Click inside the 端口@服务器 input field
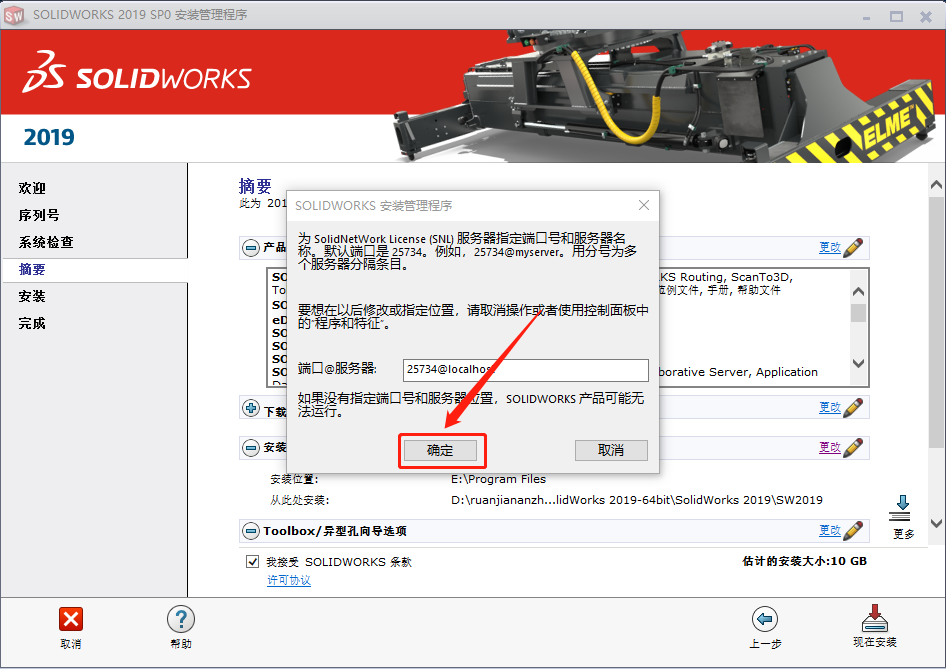Screen dimensions: 946x669 (x=525, y=370)
